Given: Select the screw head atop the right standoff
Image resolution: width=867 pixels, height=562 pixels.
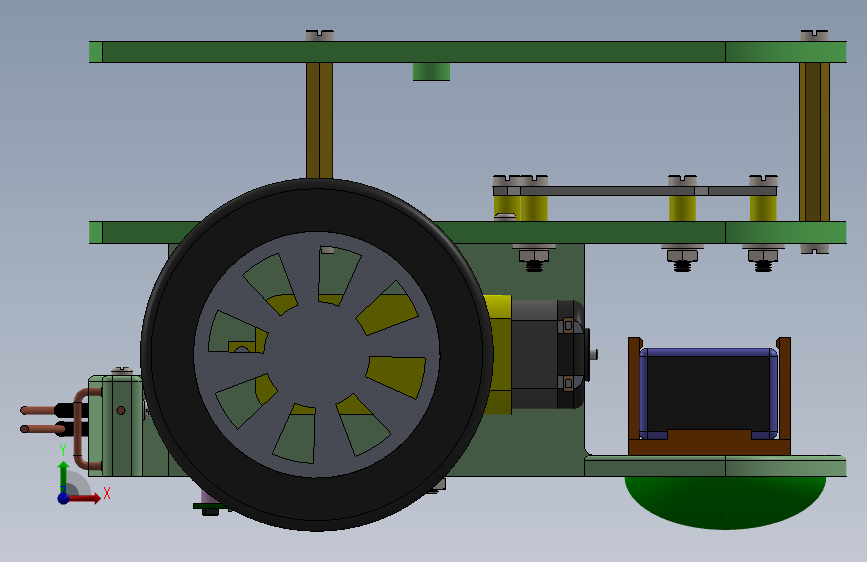Looking at the screenshot, I should point(814,35).
